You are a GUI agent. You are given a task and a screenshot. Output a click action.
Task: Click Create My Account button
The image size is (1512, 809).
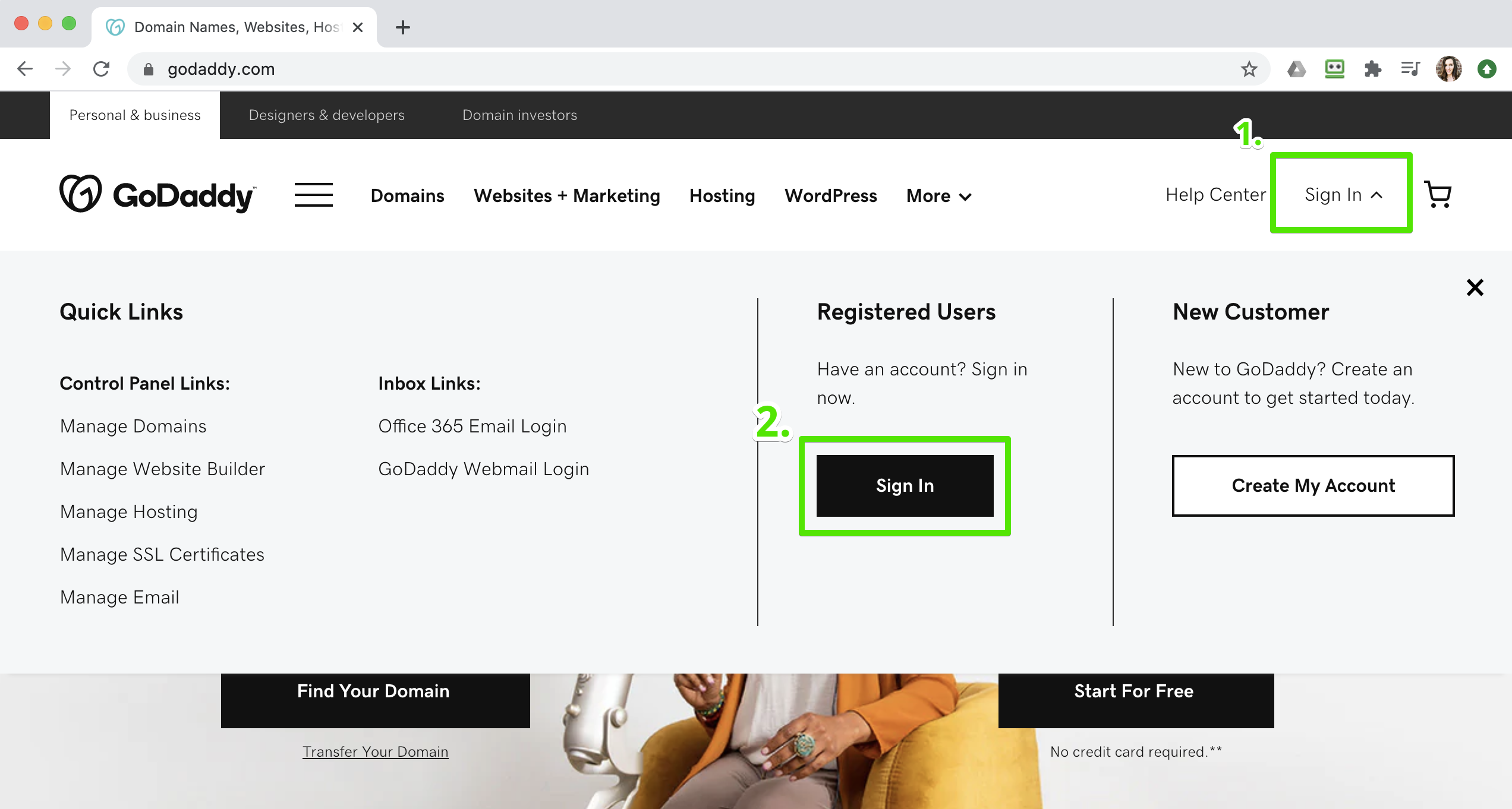point(1313,485)
